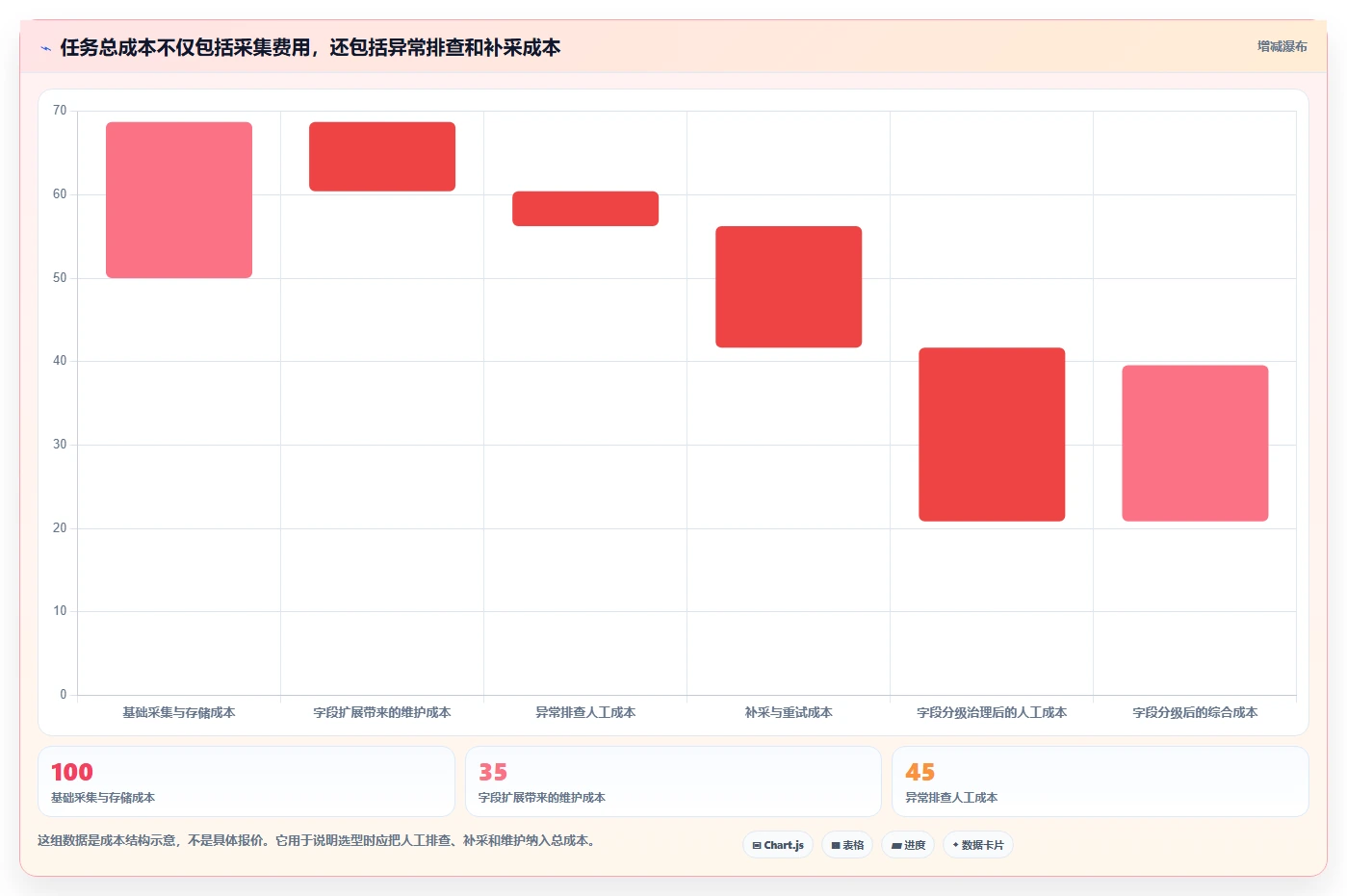The width and height of the screenshot is (1347, 896).
Task: Click the chart title 任务总成本不仅包括采集费用
Action: (x=310, y=48)
